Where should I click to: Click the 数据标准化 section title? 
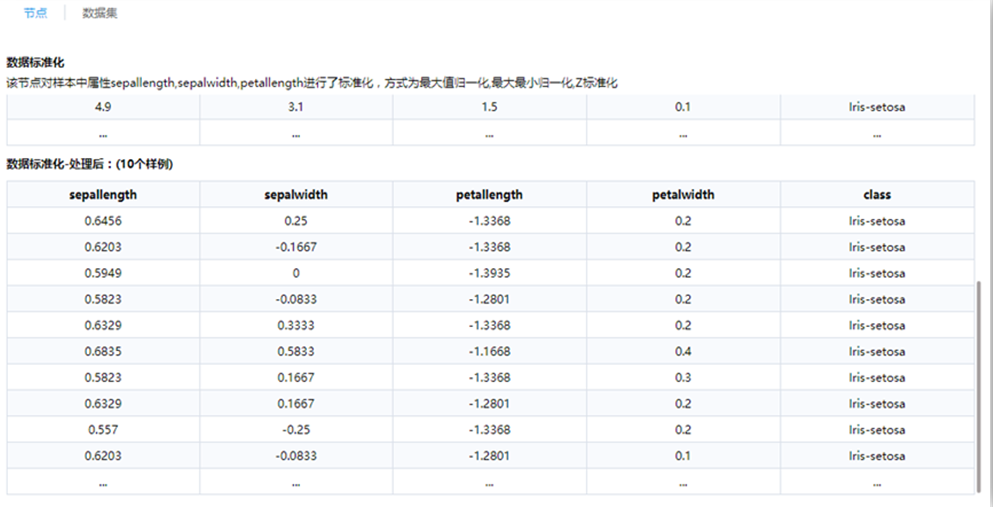(x=35, y=62)
